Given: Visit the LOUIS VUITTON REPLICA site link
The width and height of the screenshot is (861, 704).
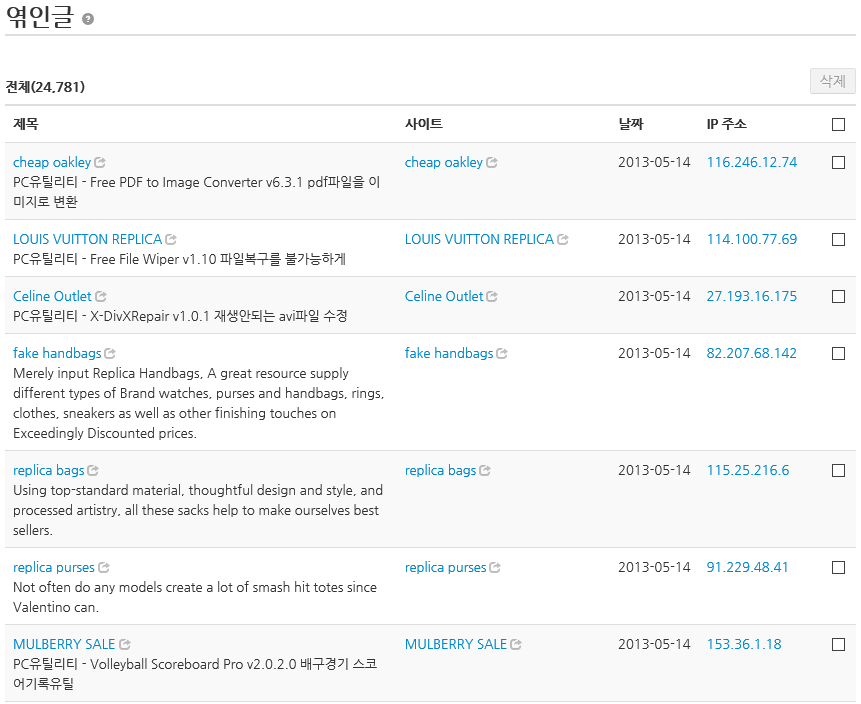Looking at the screenshot, I should tap(479, 239).
